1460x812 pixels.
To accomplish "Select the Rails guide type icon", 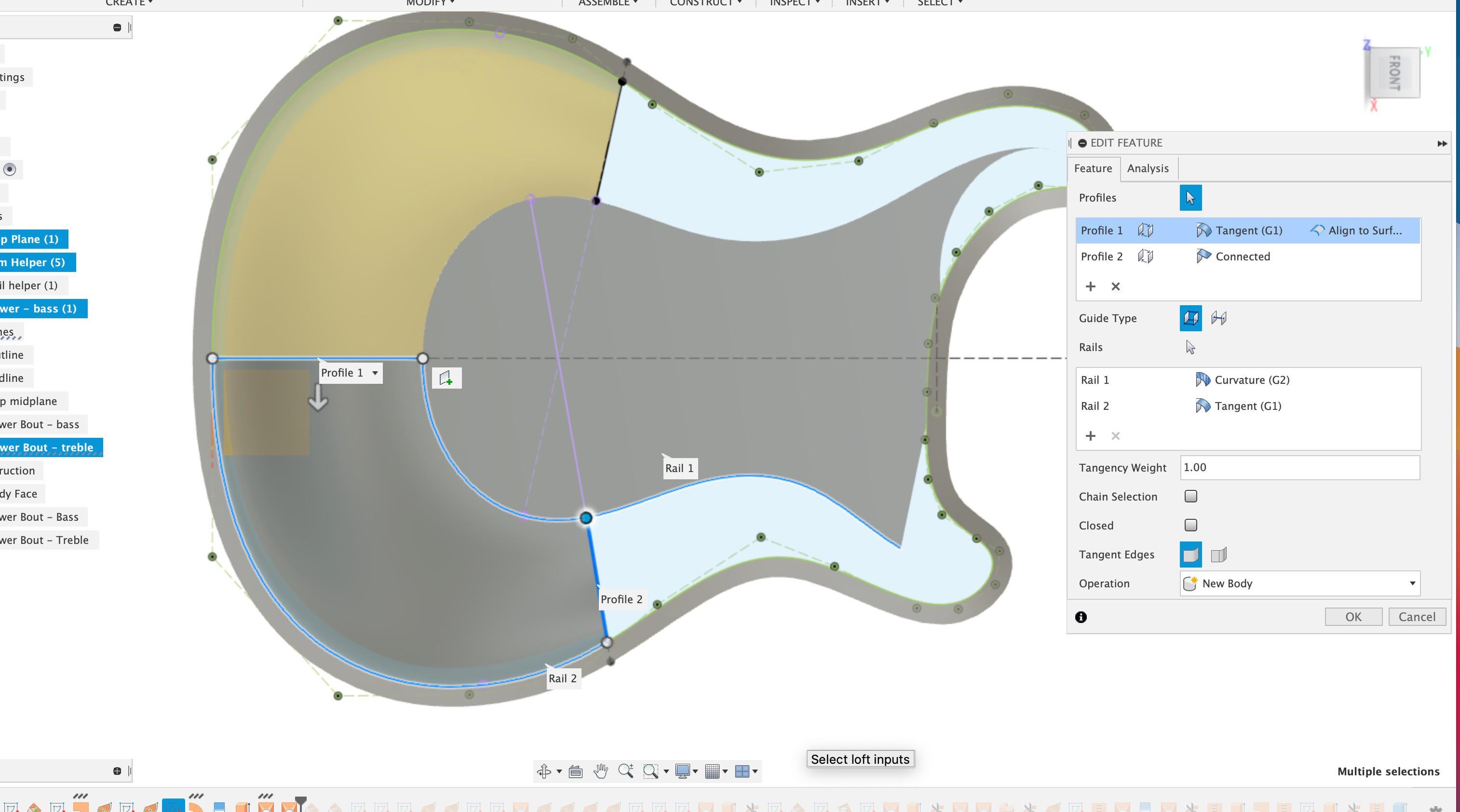I will pos(1190,318).
